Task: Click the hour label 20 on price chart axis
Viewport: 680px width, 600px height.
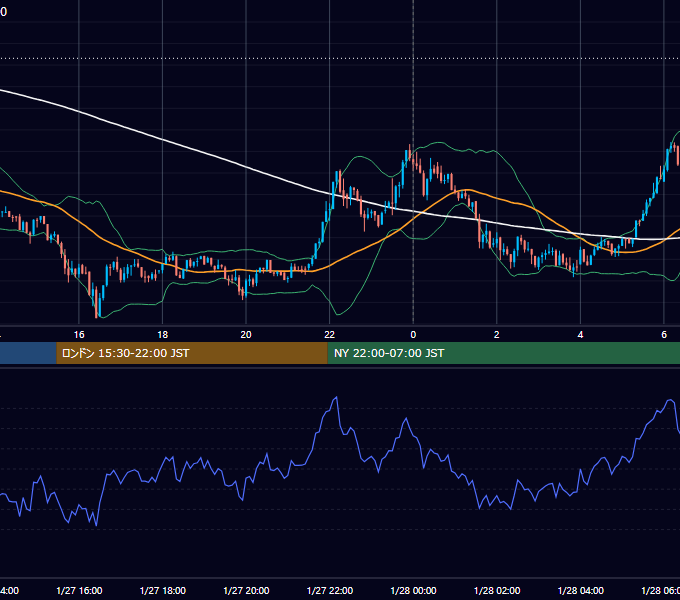Action: 246,335
